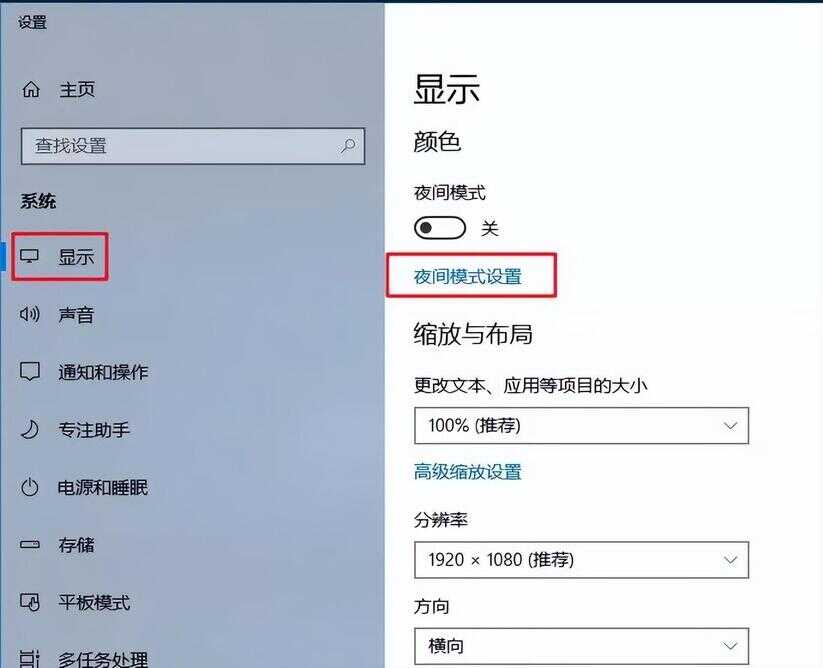Click the home icon beside 主页
Screen dimensions: 823x668
[x=31, y=89]
